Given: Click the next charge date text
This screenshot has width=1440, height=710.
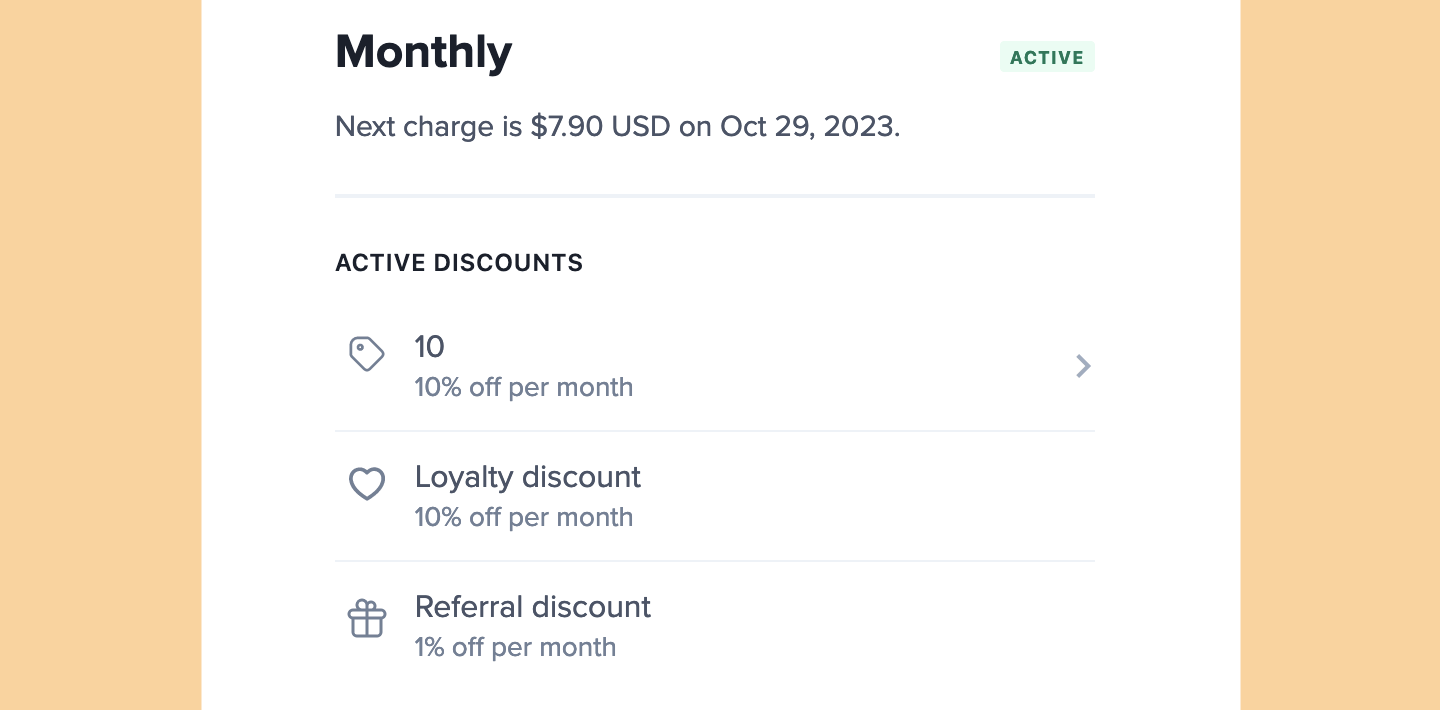Looking at the screenshot, I should click(617, 127).
